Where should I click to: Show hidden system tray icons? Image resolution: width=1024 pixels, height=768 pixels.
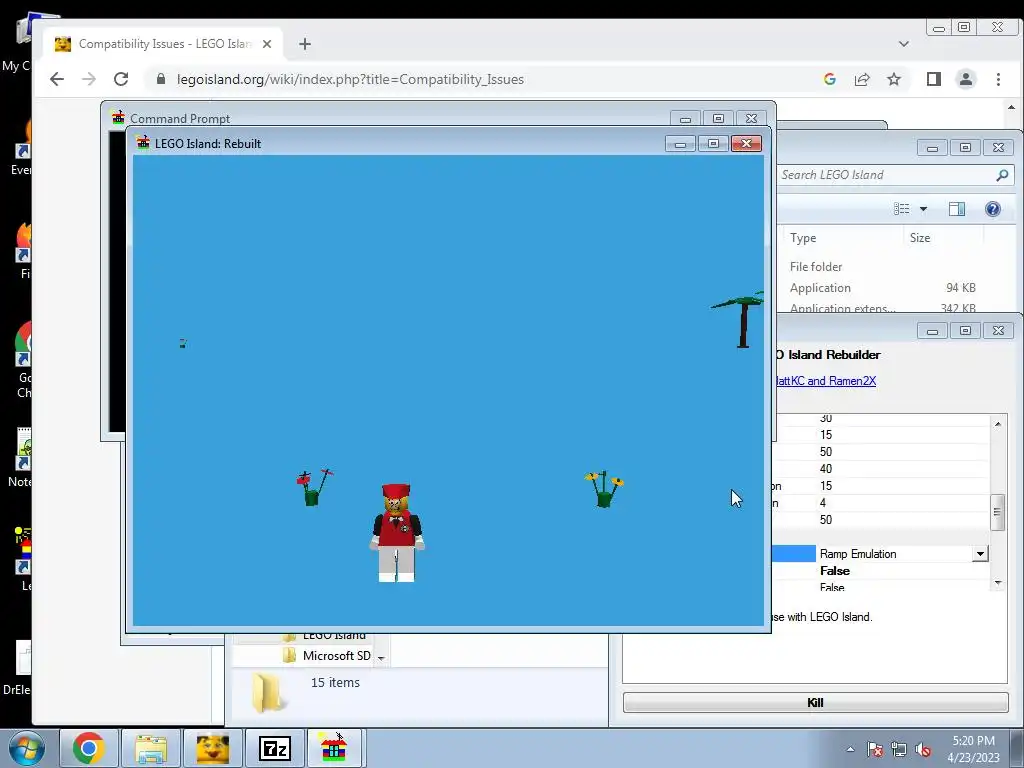pos(850,749)
